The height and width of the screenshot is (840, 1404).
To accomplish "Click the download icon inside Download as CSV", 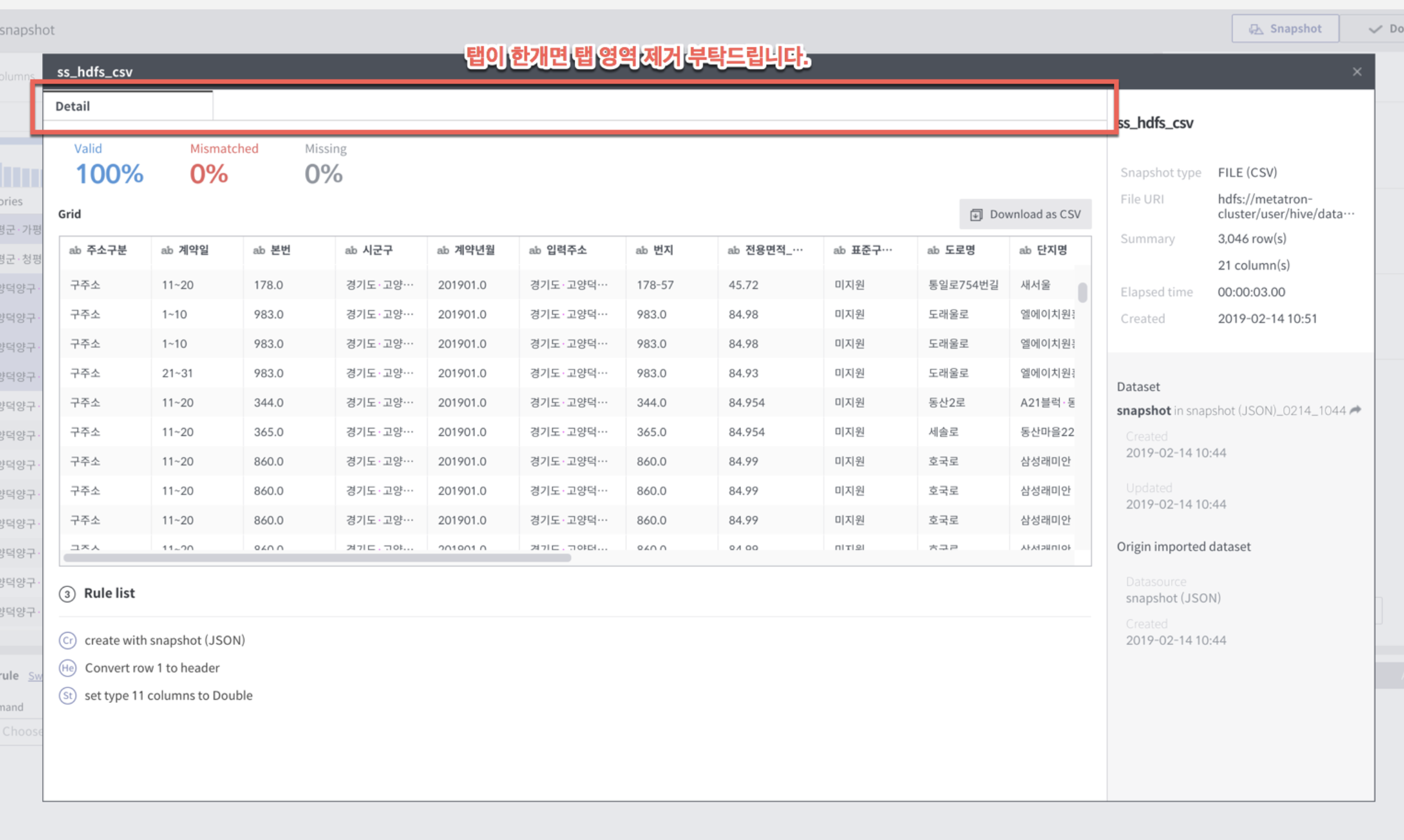I will 977,214.
